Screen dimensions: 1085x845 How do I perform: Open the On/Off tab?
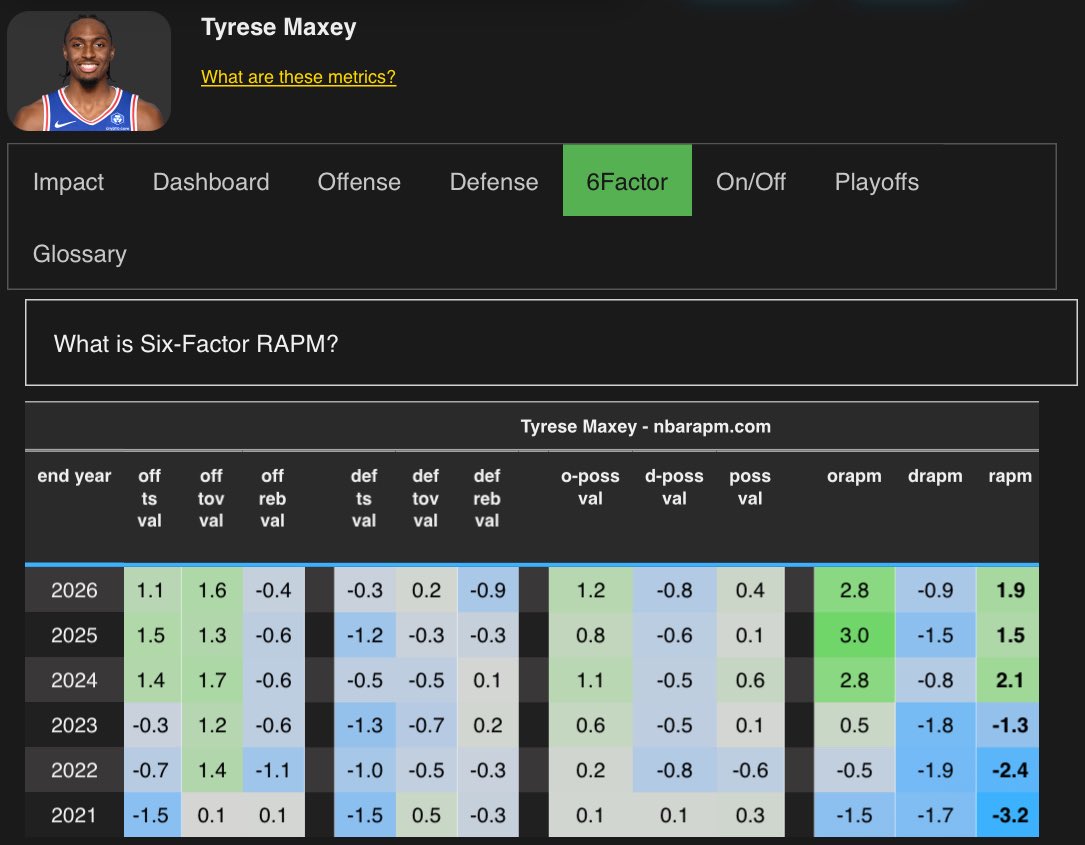(751, 181)
